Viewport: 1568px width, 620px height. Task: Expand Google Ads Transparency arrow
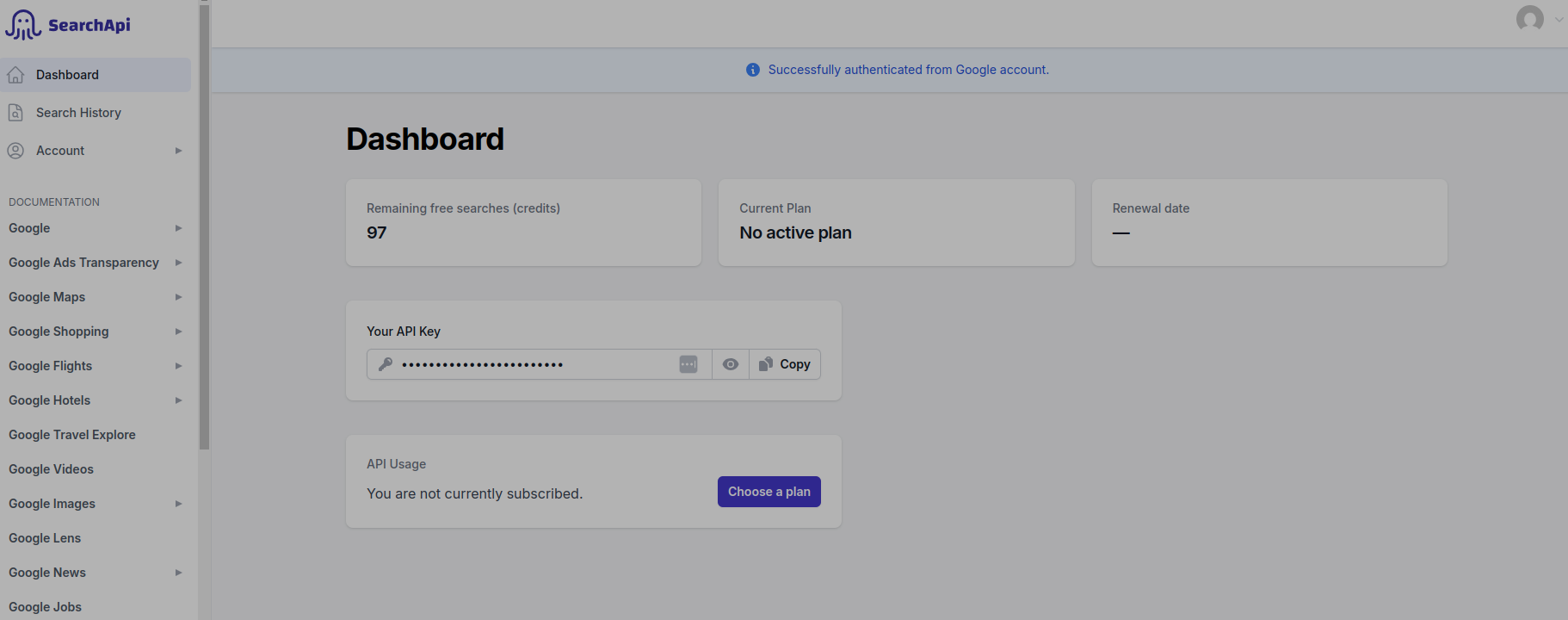179,263
